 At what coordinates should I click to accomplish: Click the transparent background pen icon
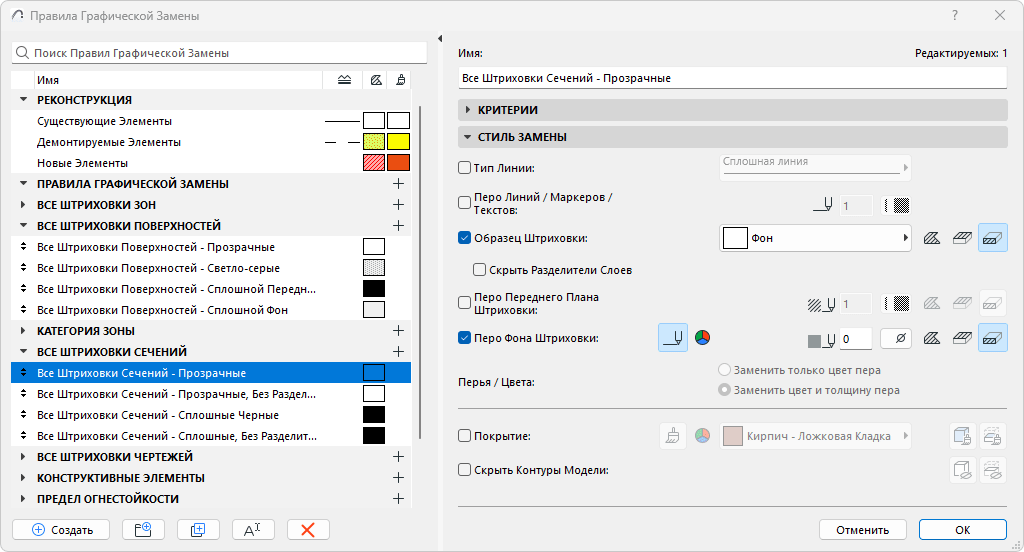(895, 339)
